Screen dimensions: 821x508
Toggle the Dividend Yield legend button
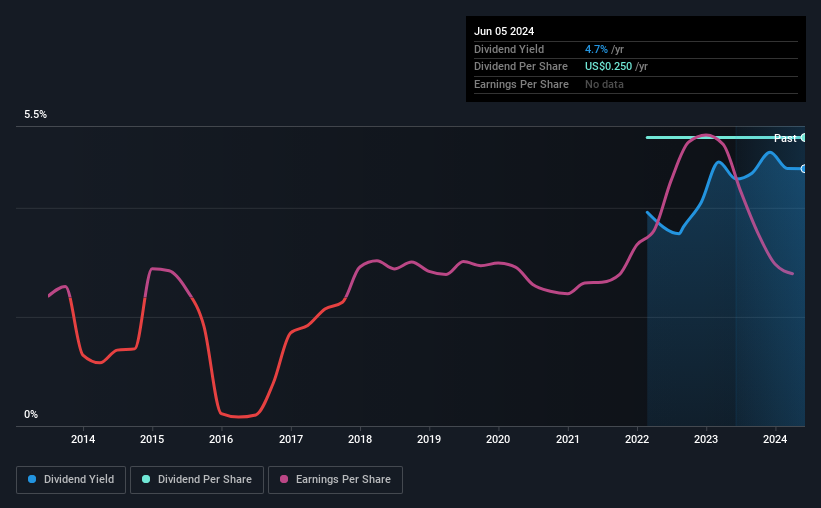click(71, 479)
